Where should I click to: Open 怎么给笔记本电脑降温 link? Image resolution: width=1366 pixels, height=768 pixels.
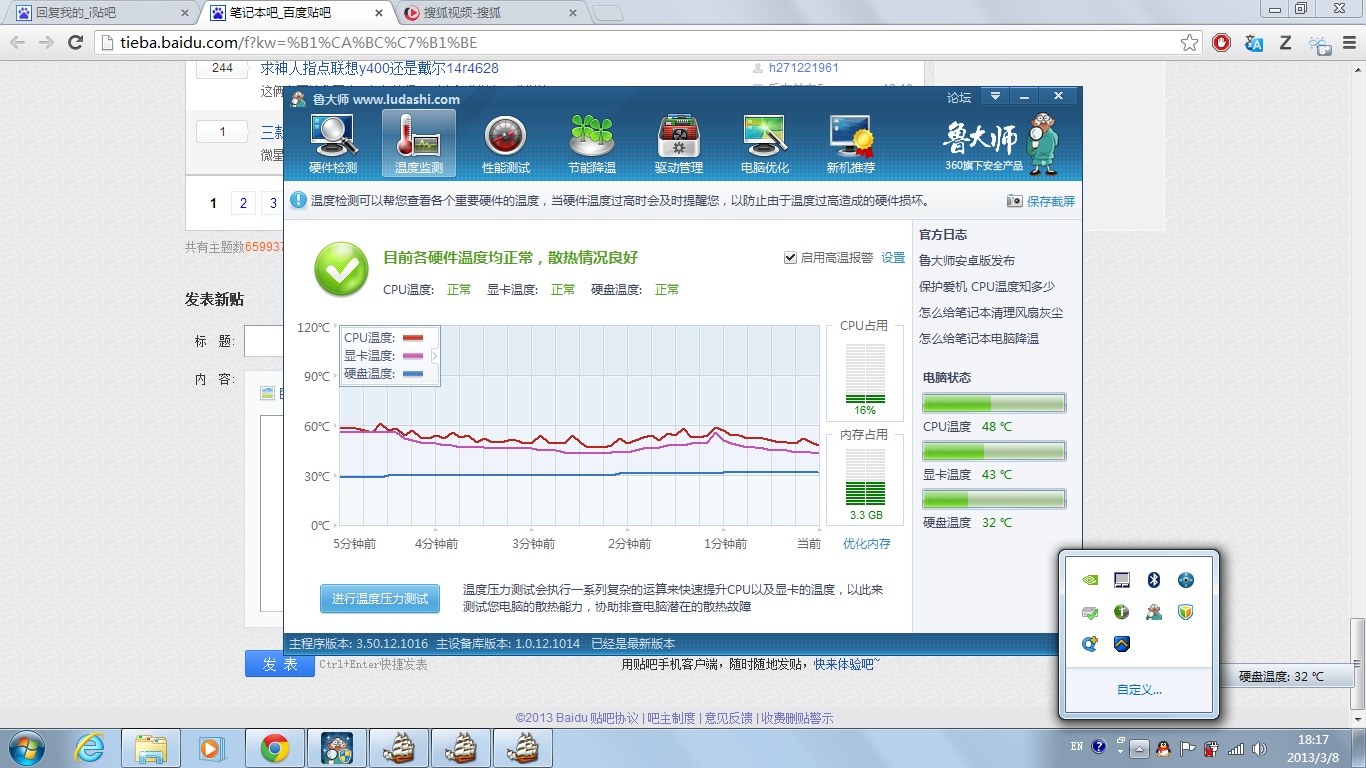[x=979, y=339]
